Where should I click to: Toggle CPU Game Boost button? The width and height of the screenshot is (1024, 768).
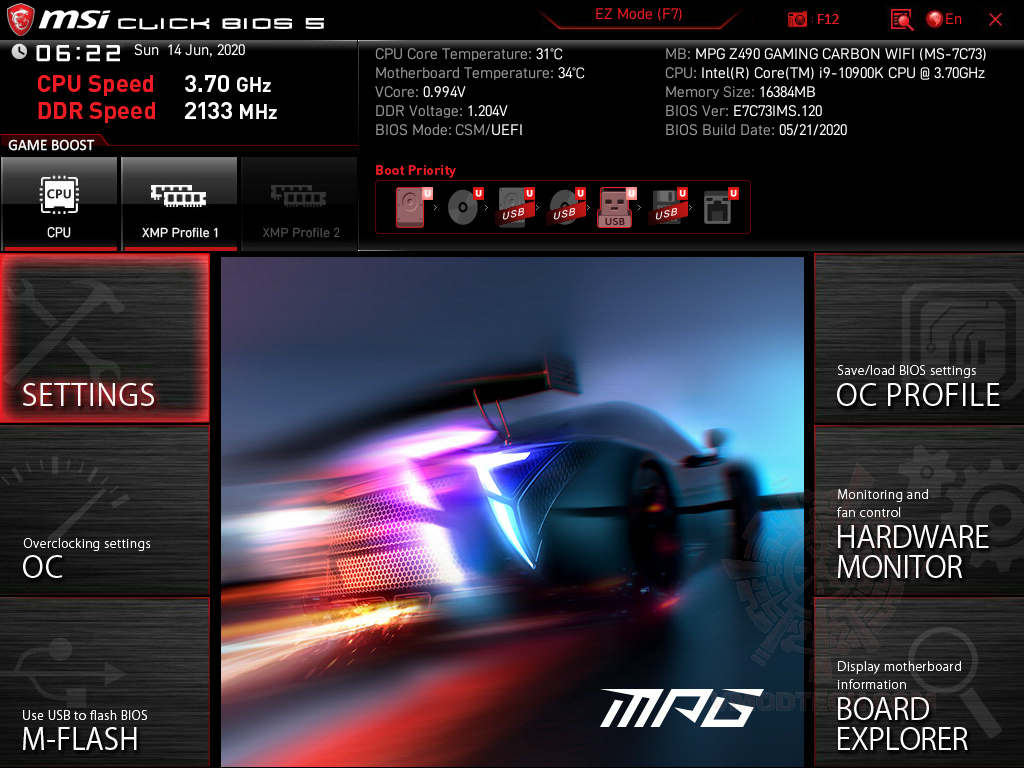pyautogui.click(x=59, y=204)
